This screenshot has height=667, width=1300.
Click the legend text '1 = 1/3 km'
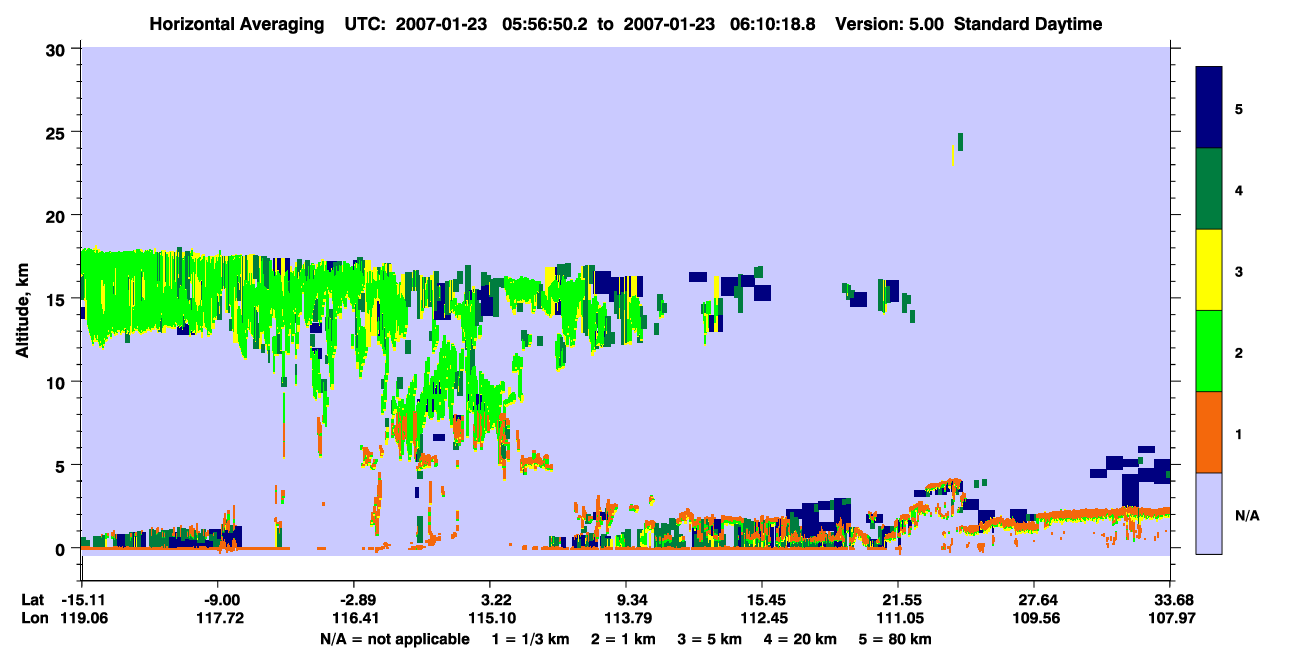pyautogui.click(x=531, y=639)
